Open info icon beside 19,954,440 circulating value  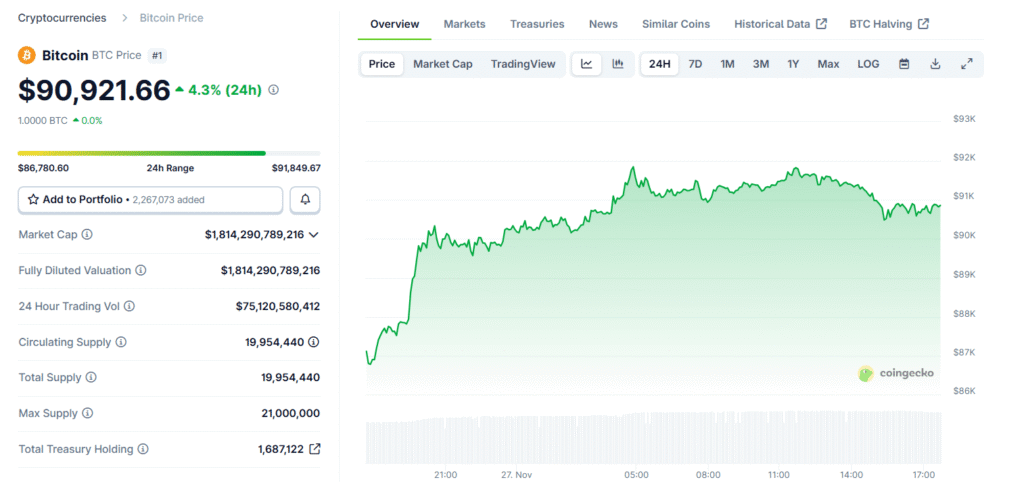pyautogui.click(x=314, y=342)
